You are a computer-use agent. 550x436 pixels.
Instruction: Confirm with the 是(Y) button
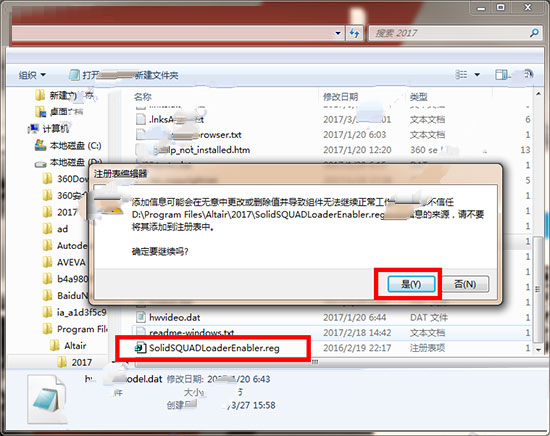pos(411,284)
